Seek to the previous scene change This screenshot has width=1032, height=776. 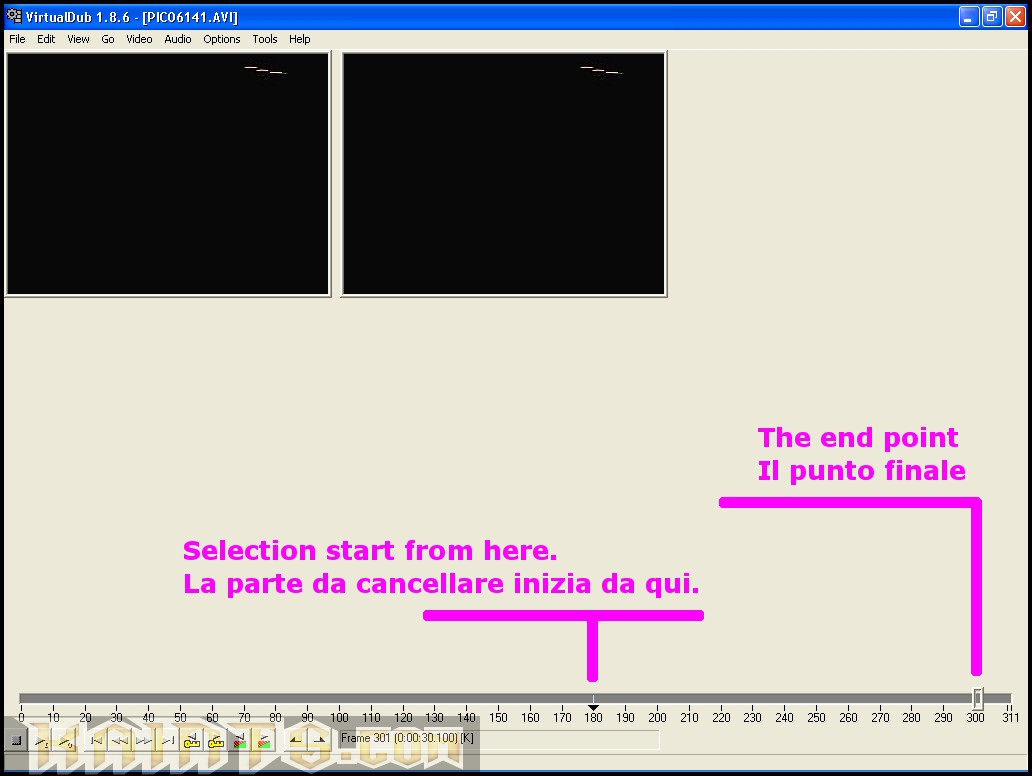[240, 740]
